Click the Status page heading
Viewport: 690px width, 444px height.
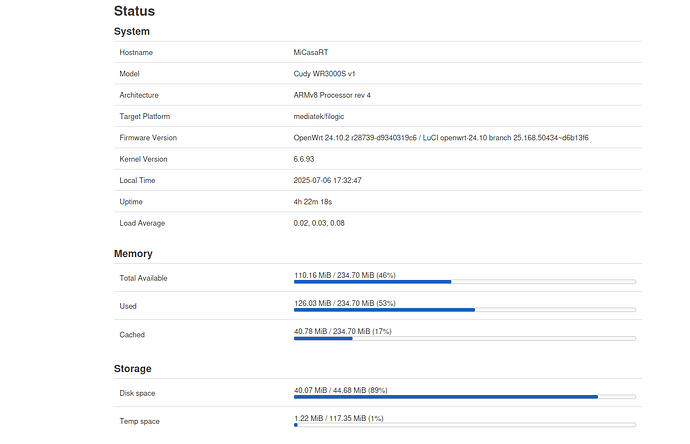pyautogui.click(x=134, y=11)
